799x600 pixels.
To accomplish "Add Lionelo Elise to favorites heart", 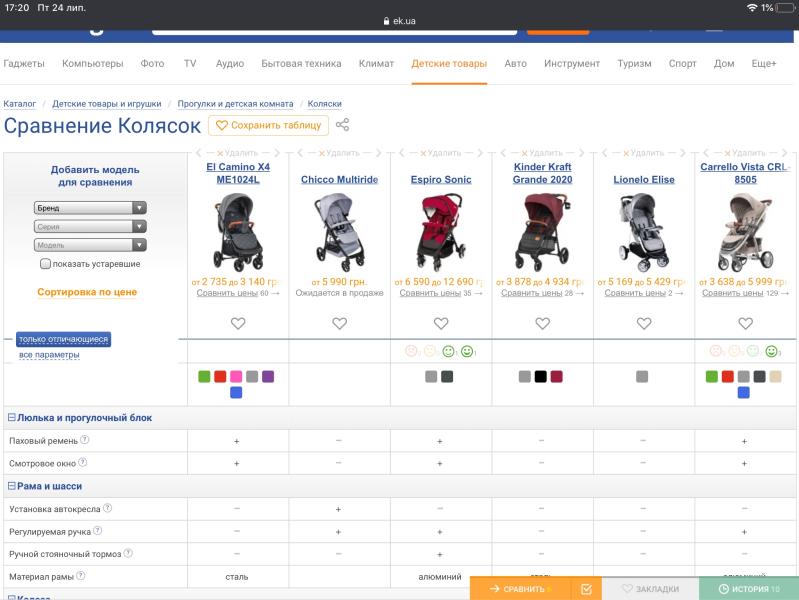I will click(x=644, y=323).
